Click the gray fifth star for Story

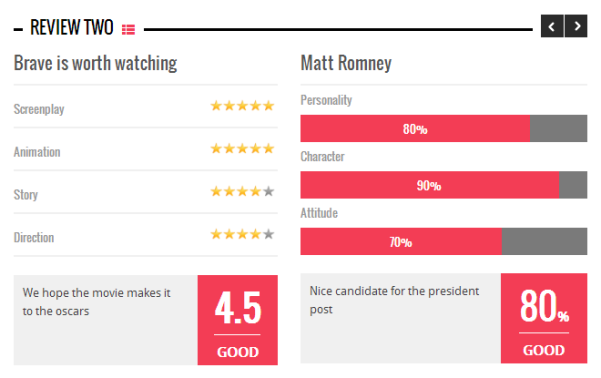[269, 191]
